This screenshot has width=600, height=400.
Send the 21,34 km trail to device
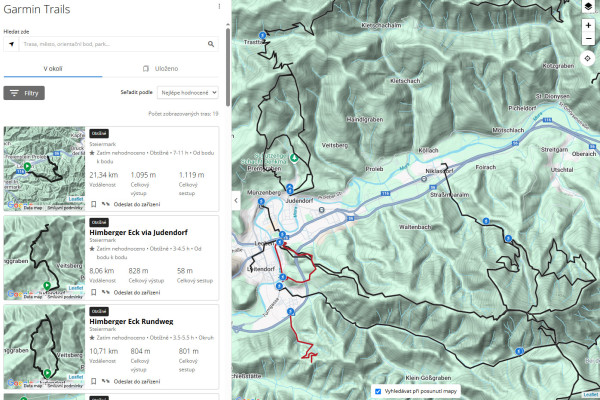pyautogui.click(x=131, y=204)
